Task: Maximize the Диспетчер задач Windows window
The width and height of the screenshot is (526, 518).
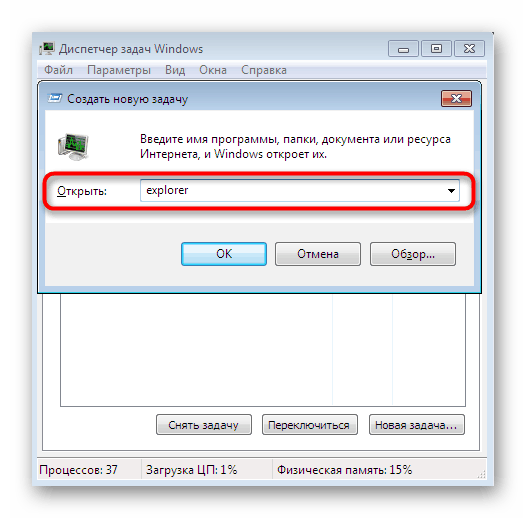Action: point(436,49)
